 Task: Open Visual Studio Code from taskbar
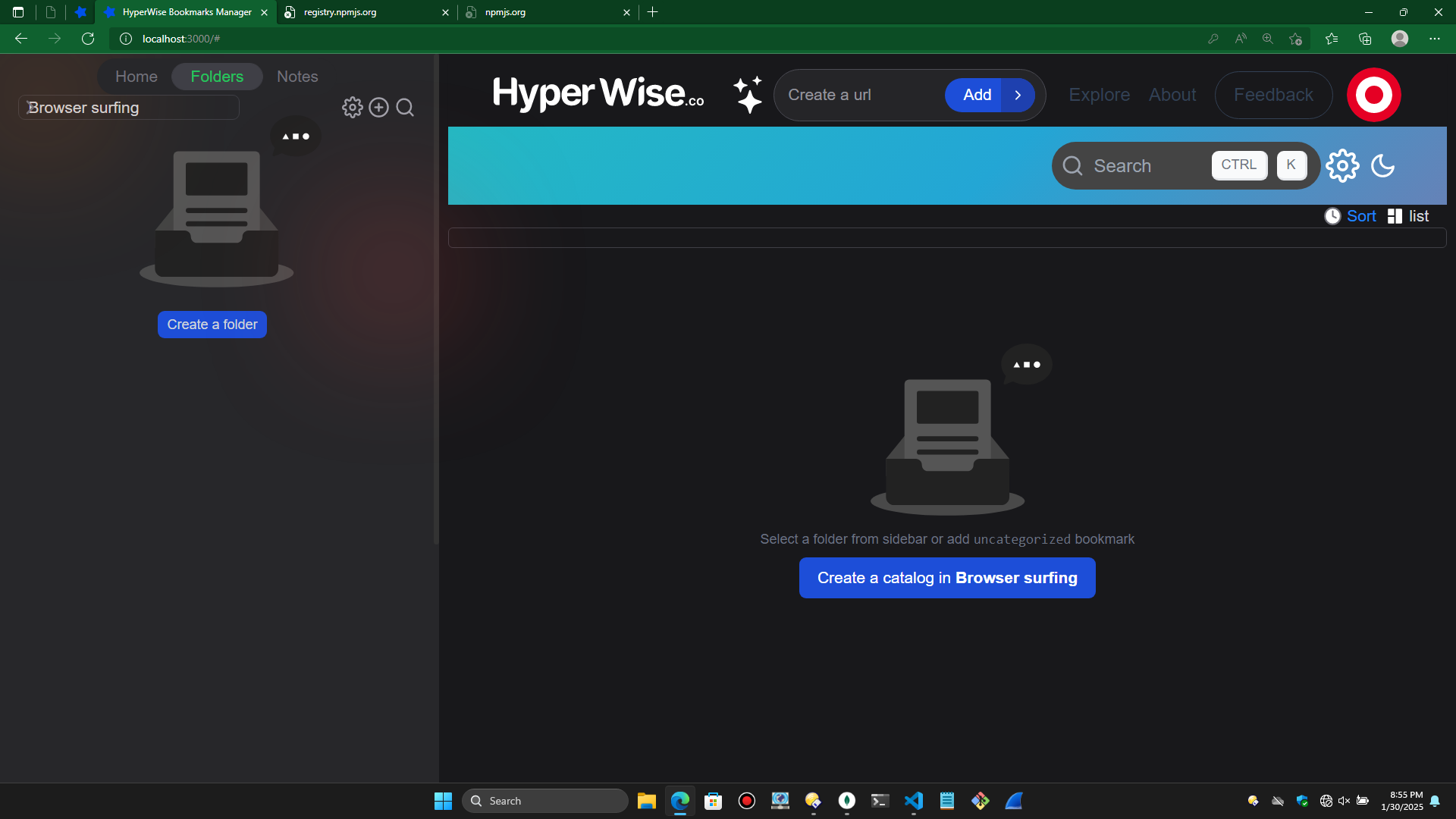pos(914,801)
